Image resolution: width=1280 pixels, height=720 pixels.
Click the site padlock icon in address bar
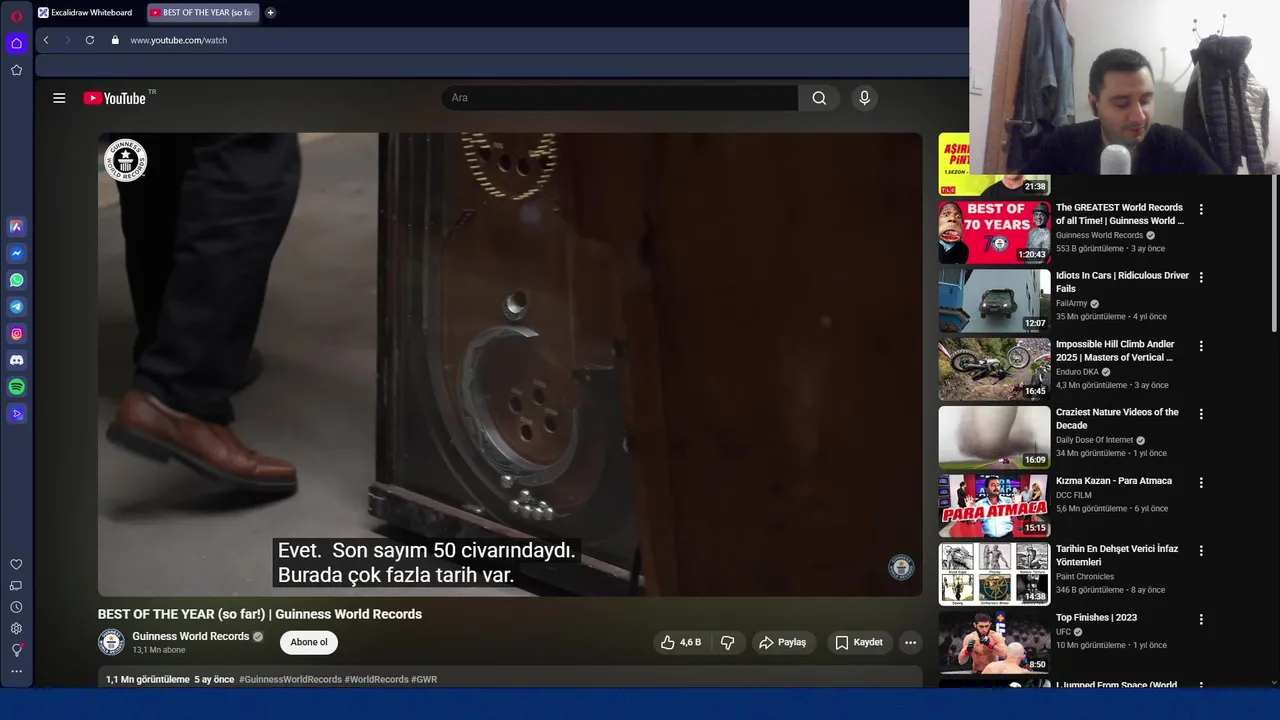coord(115,40)
